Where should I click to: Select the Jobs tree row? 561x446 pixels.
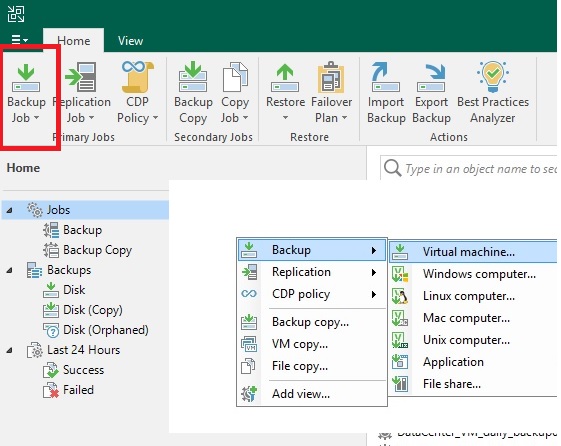(x=86, y=210)
